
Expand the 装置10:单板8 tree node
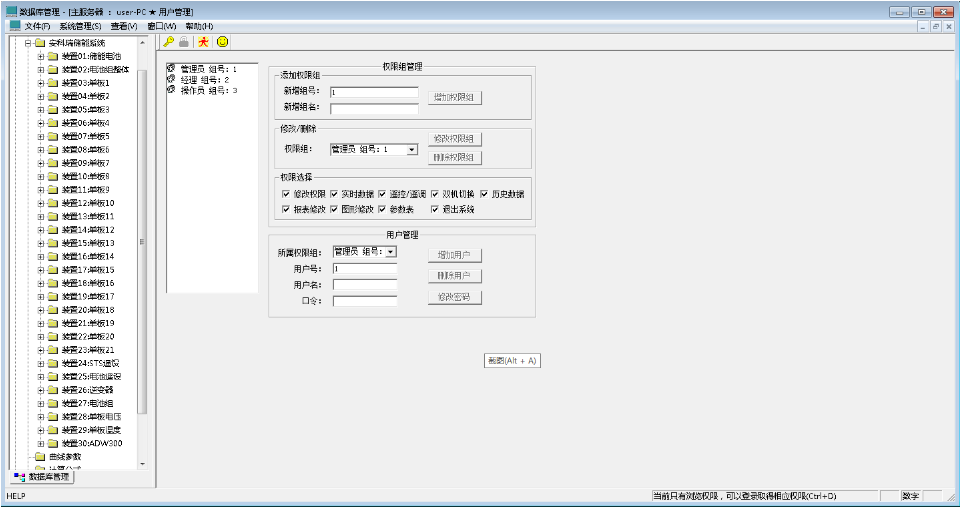(40, 176)
